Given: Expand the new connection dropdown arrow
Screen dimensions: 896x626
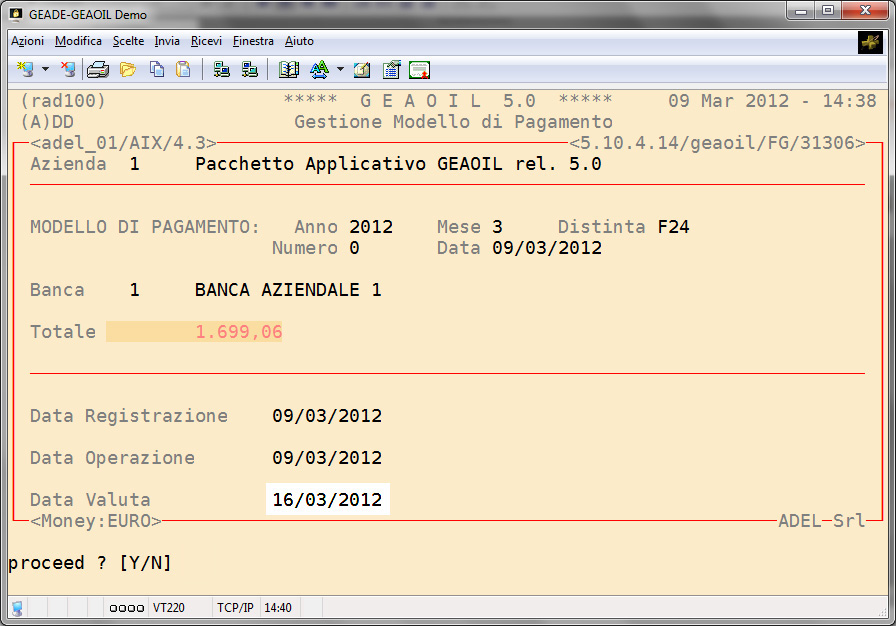Looking at the screenshot, I should (x=45, y=70).
